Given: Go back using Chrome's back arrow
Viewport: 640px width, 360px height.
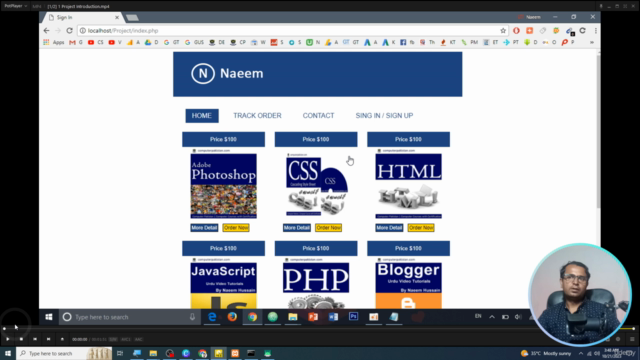Looking at the screenshot, I should 46,31.
